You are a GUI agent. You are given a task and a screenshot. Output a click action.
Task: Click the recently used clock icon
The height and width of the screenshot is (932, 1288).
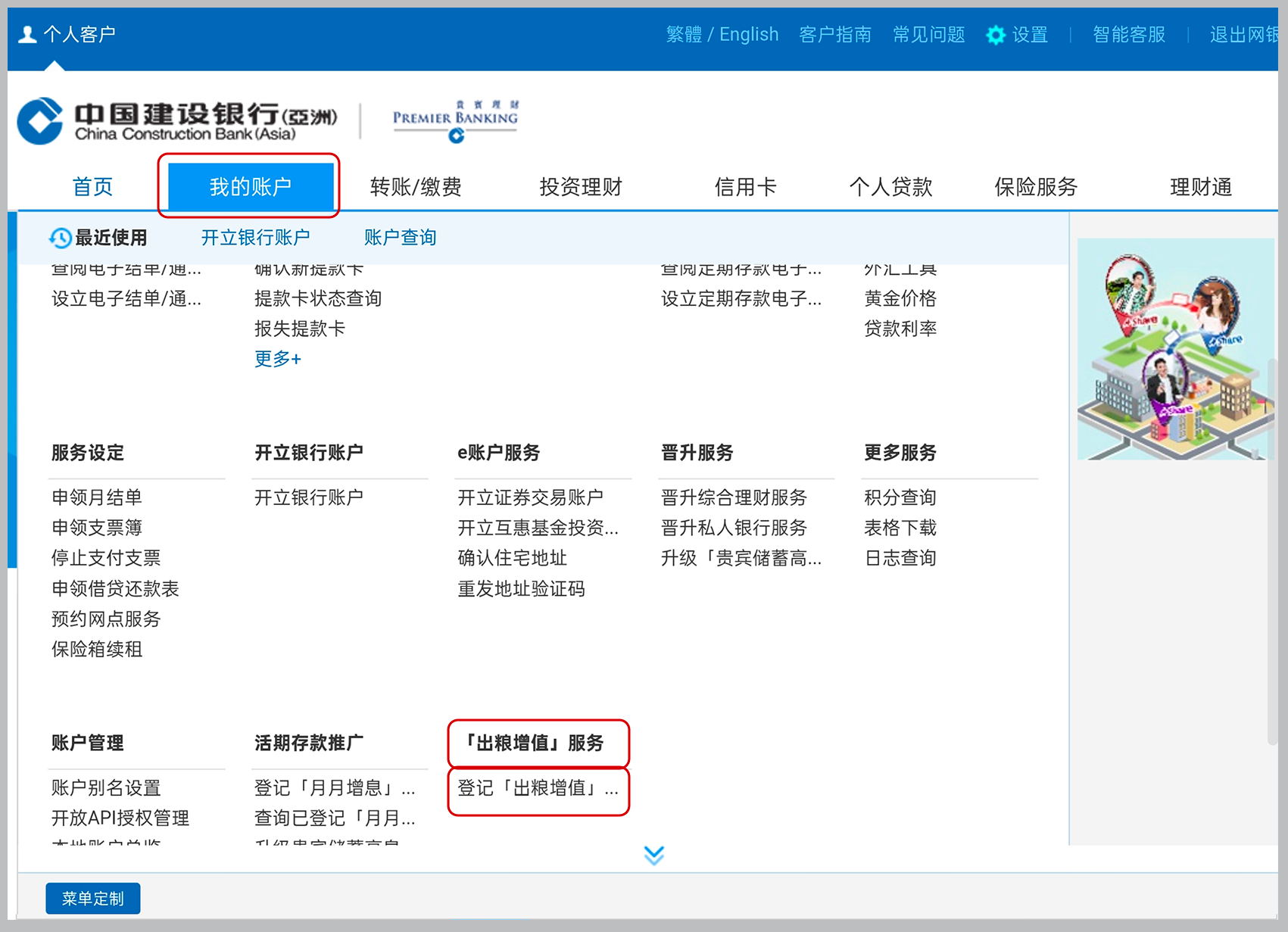click(x=61, y=238)
